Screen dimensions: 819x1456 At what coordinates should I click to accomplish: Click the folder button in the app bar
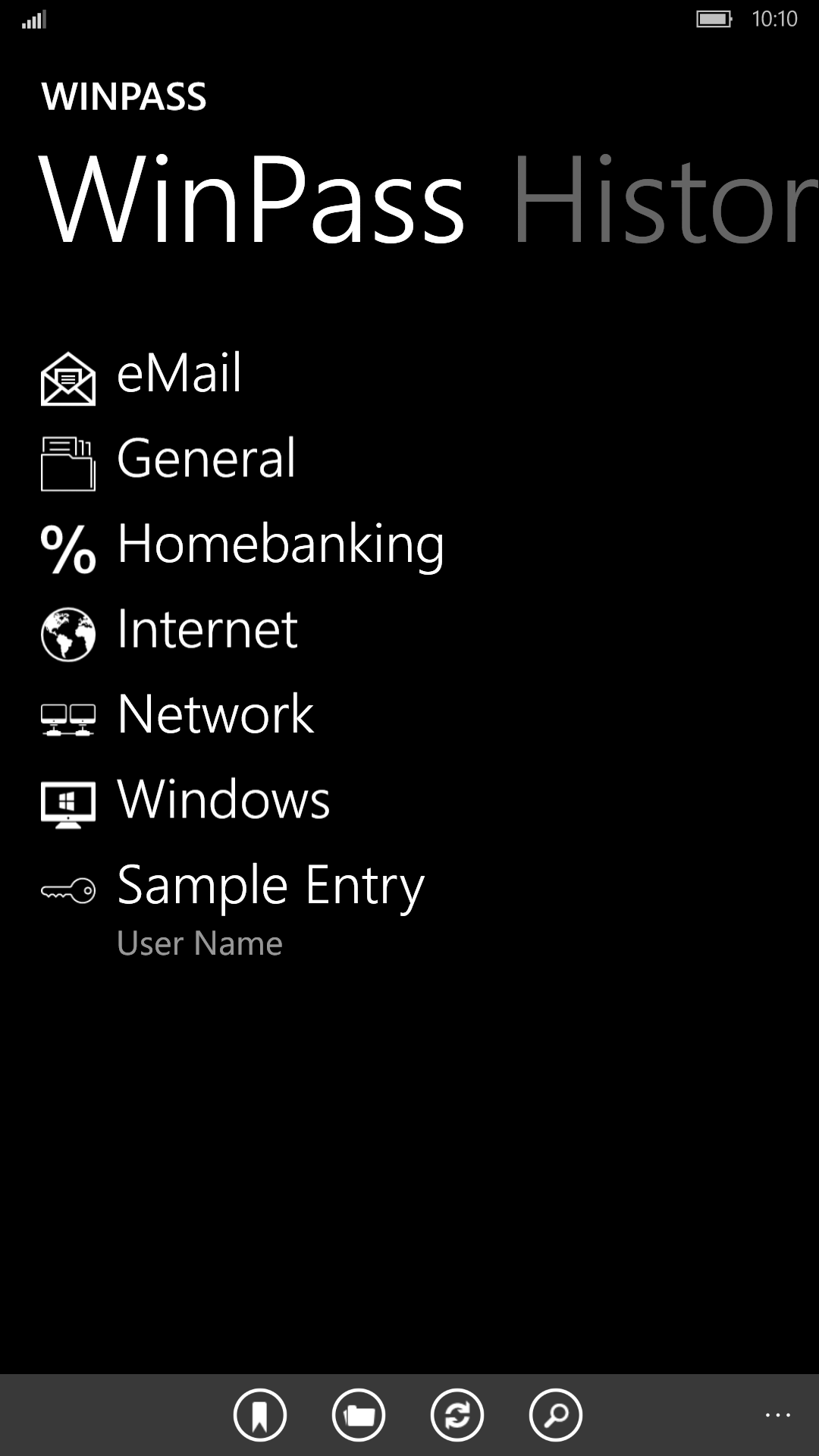(x=359, y=1415)
